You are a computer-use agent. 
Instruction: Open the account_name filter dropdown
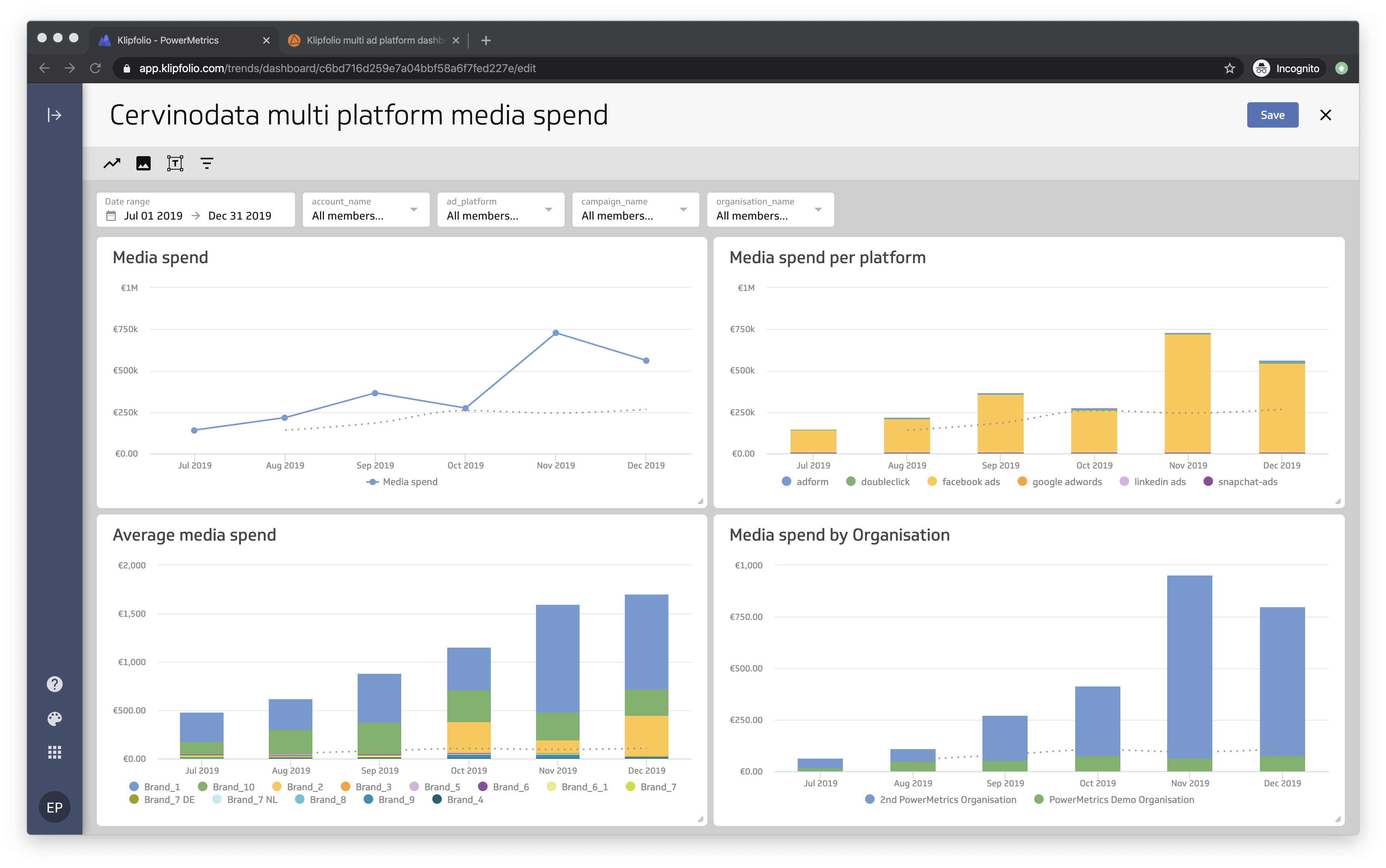(366, 210)
